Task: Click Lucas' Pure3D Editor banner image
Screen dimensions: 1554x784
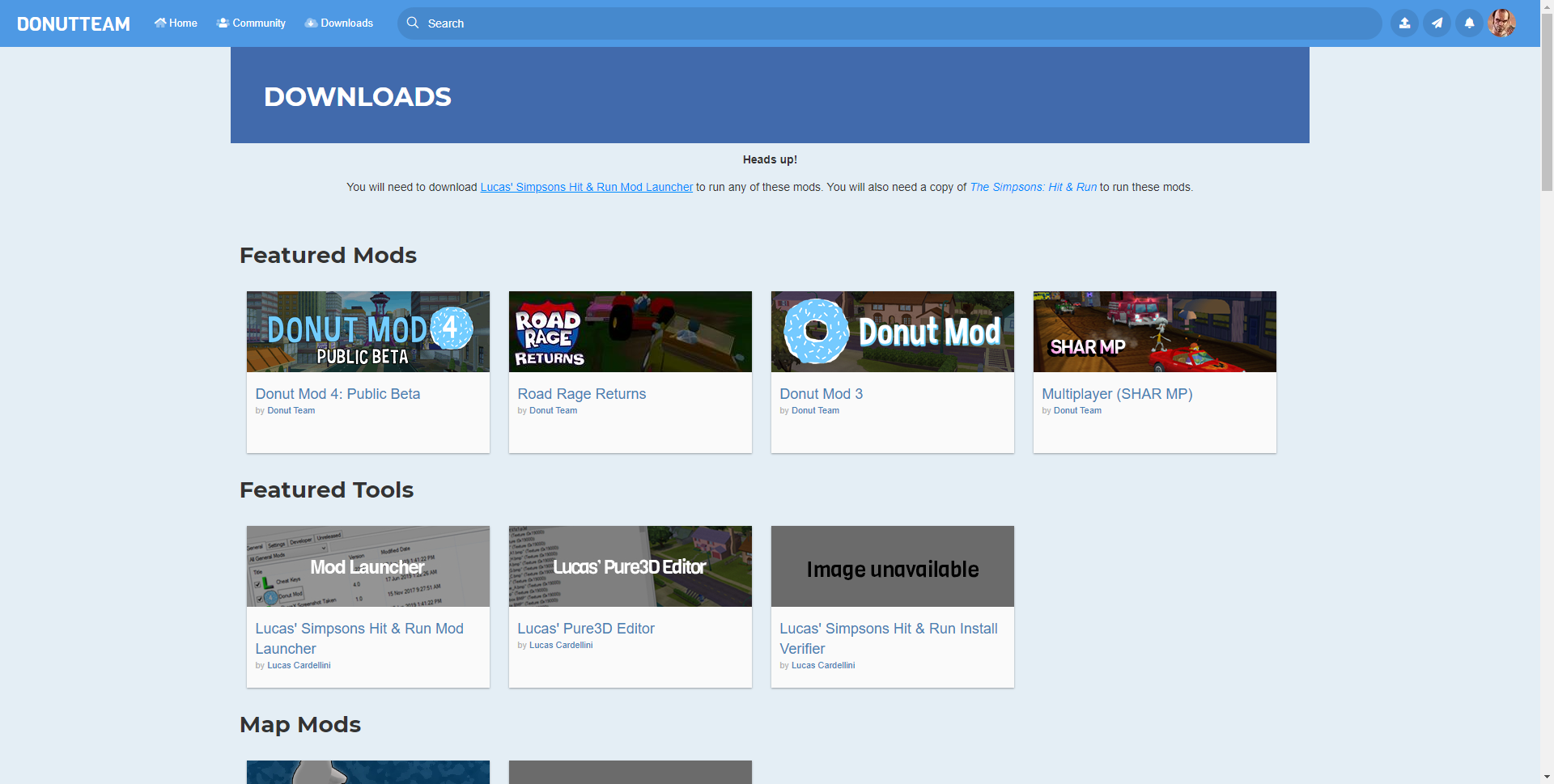Action: [x=631, y=566]
